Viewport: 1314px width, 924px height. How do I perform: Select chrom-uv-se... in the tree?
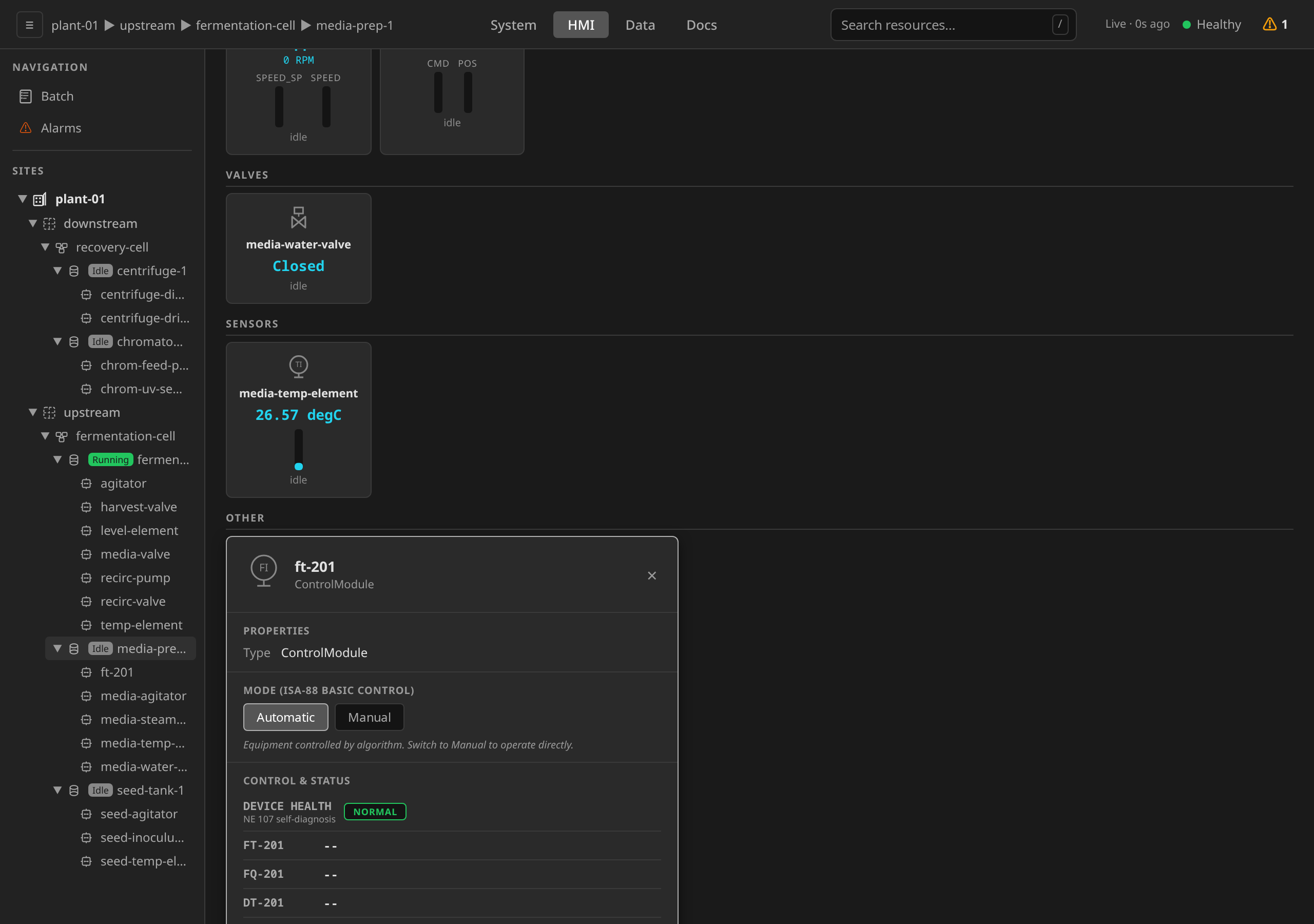[x=141, y=389]
